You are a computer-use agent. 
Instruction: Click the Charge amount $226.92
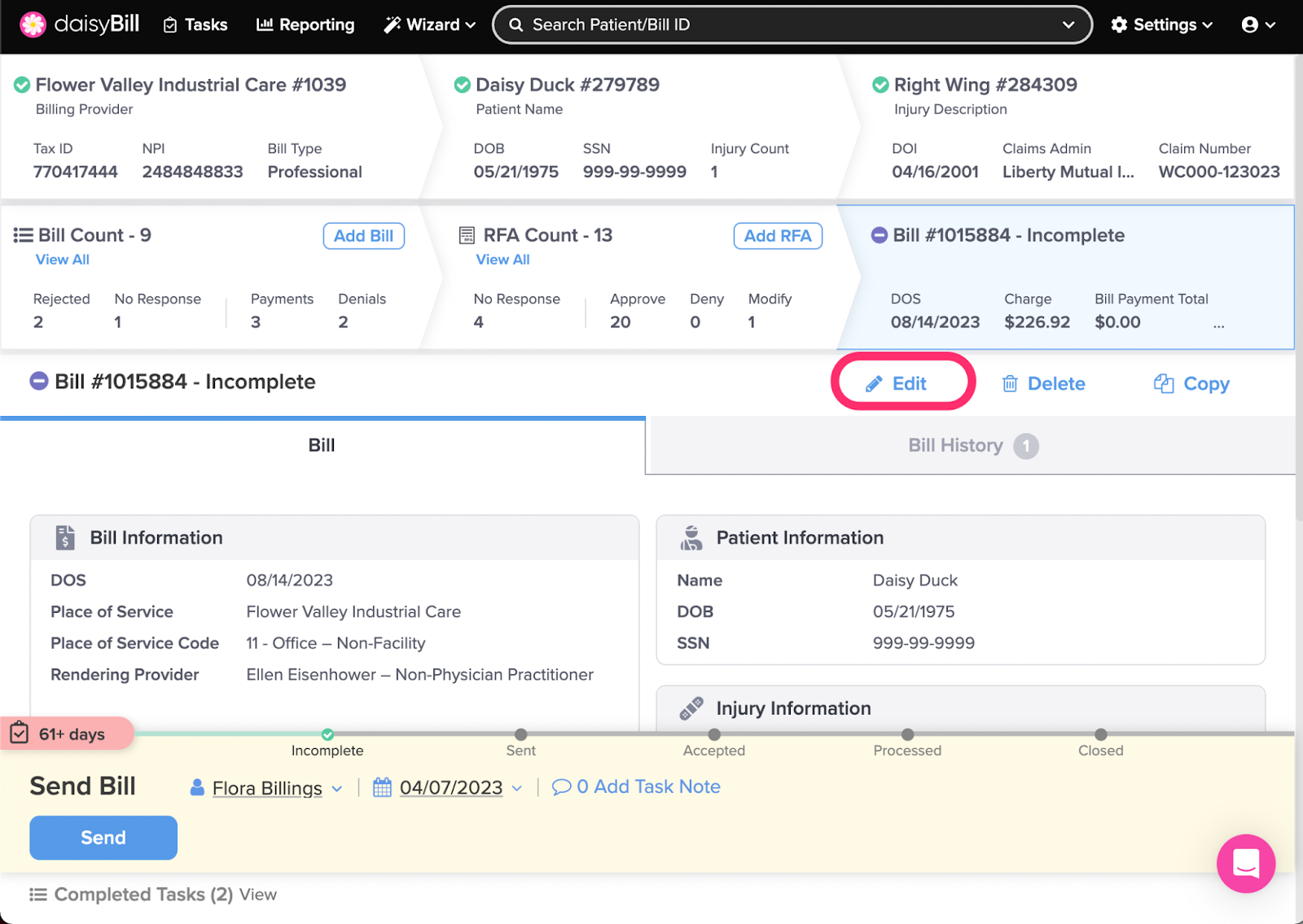tap(1038, 322)
